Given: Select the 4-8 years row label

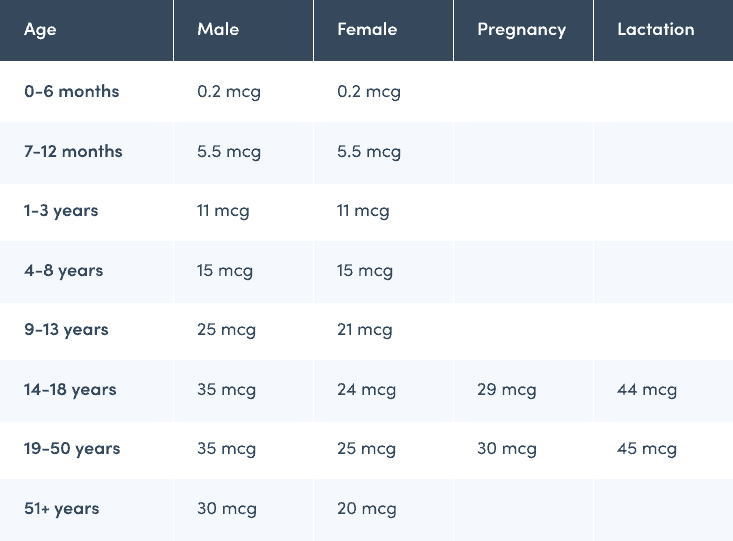Looking at the screenshot, I should click(x=63, y=271).
